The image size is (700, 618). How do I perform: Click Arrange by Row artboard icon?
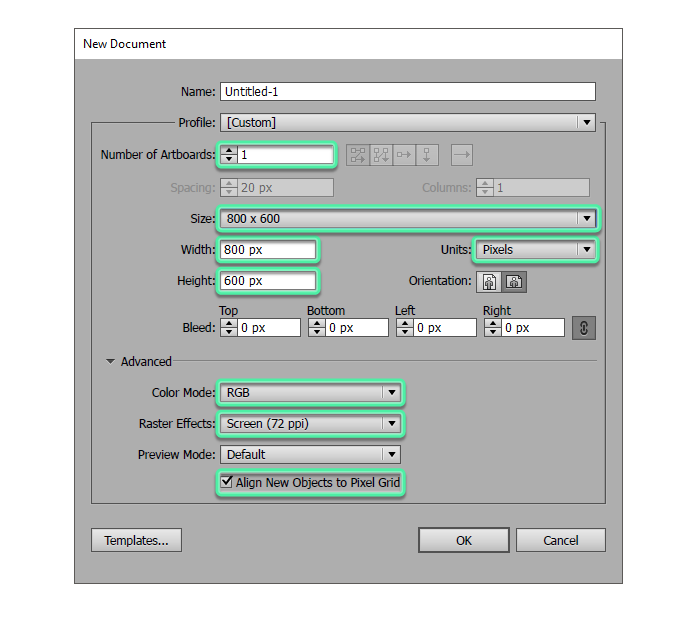coord(404,155)
